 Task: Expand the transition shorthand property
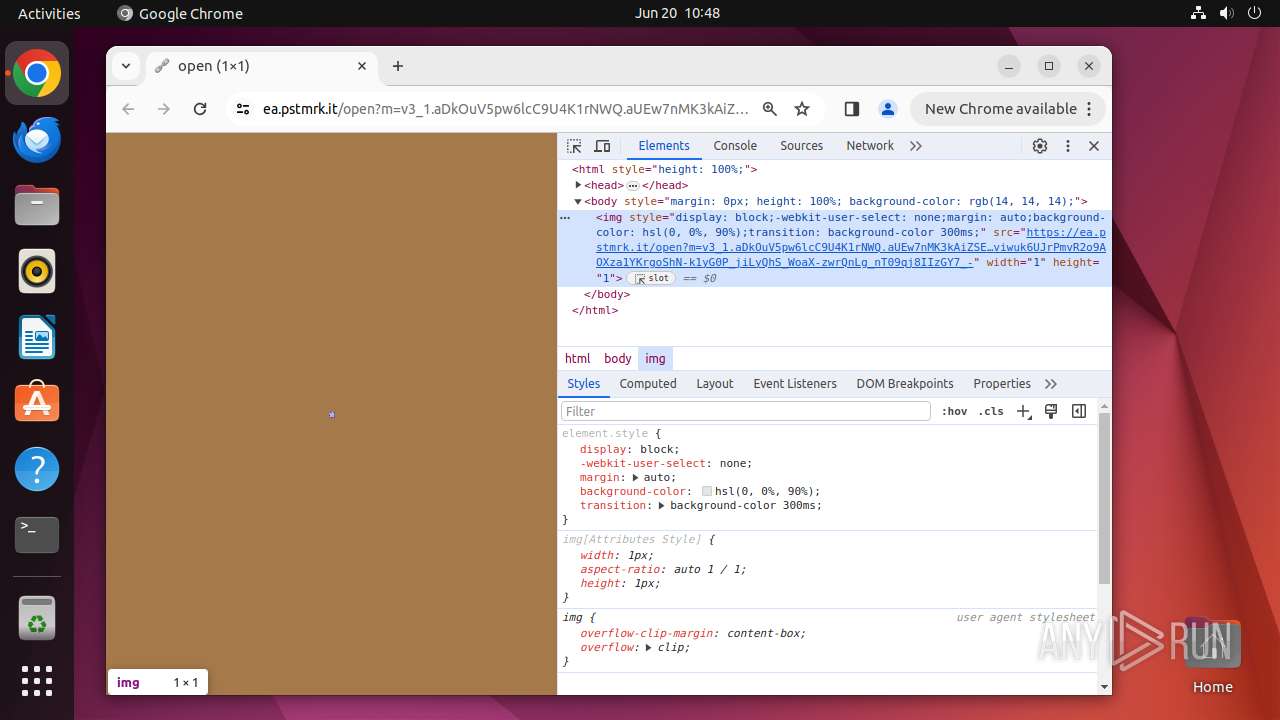click(x=662, y=506)
